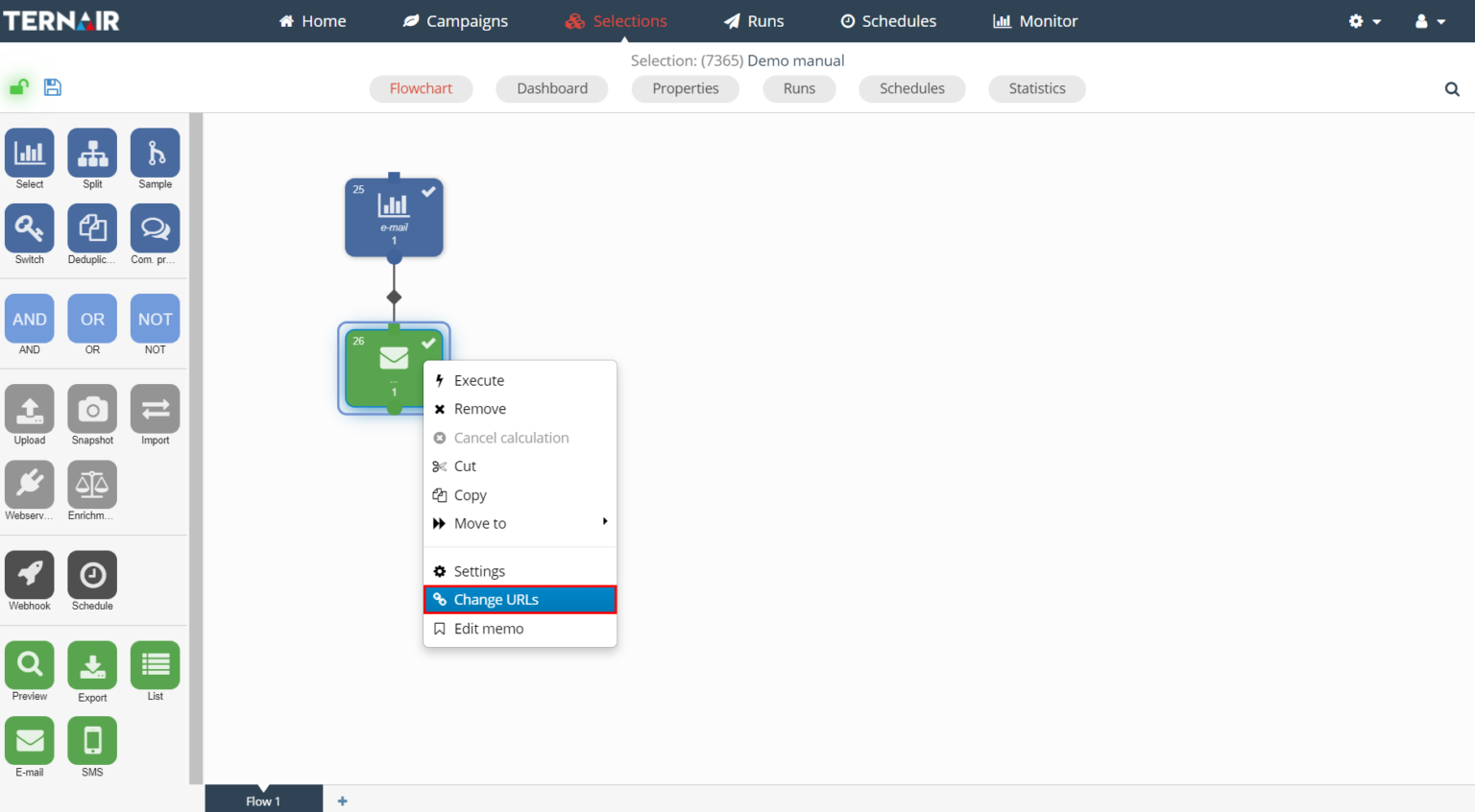Select the Flow 1 bottom tab
Viewport: 1475px width, 812px height.
(263, 800)
